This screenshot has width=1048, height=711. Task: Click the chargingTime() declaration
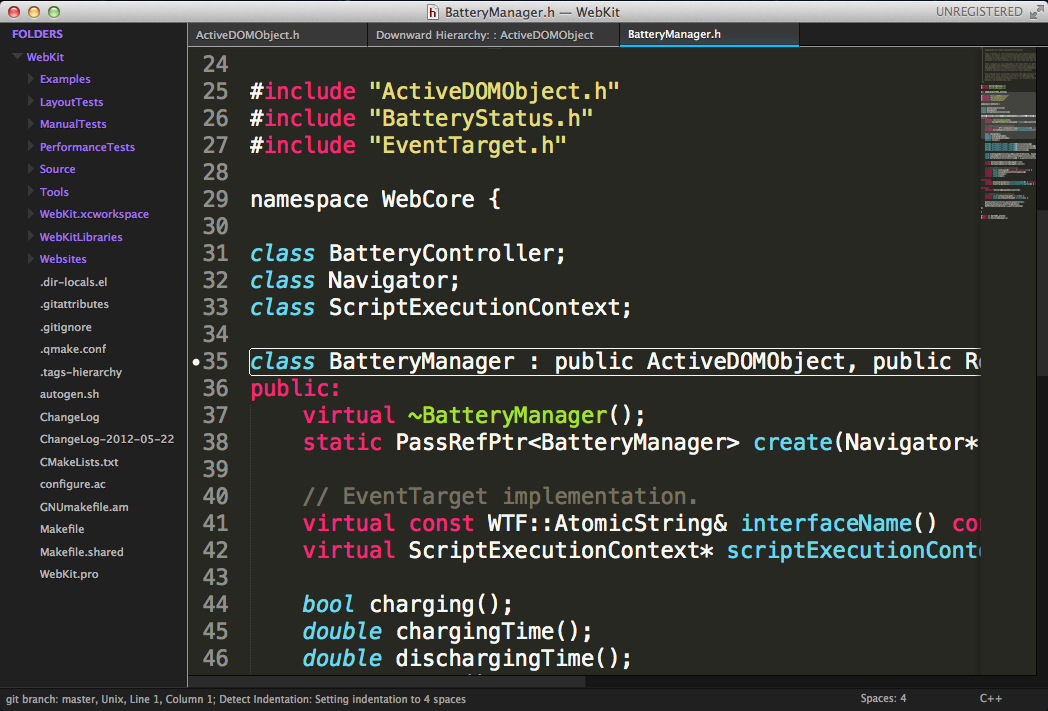pos(447,631)
